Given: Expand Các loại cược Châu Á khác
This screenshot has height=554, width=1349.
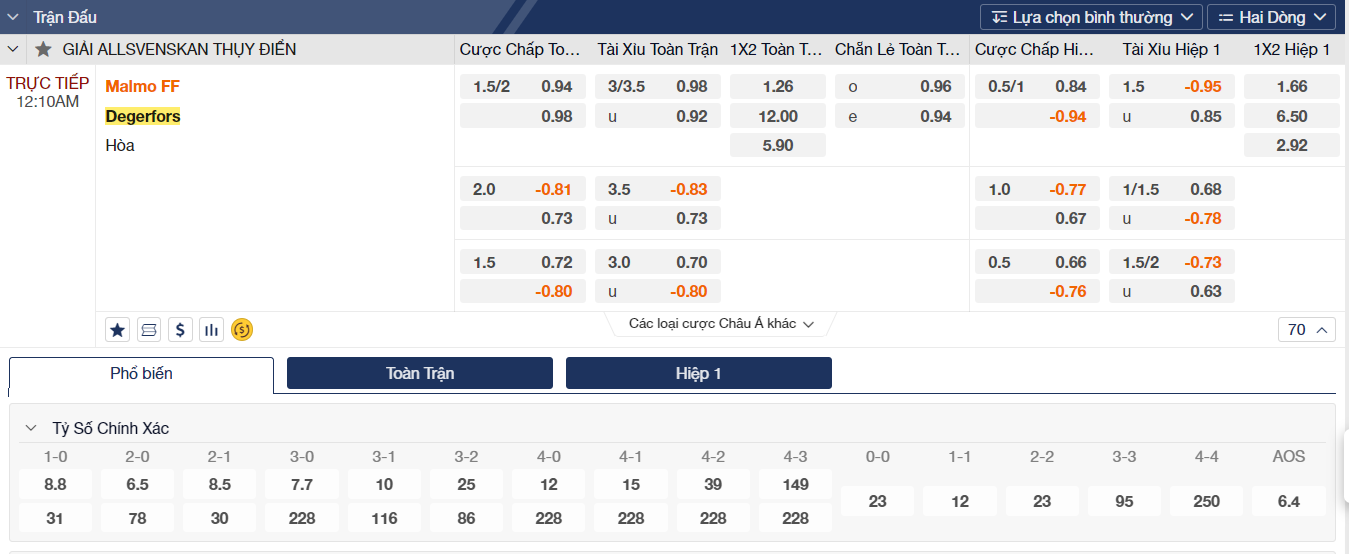Looking at the screenshot, I should (x=721, y=324).
